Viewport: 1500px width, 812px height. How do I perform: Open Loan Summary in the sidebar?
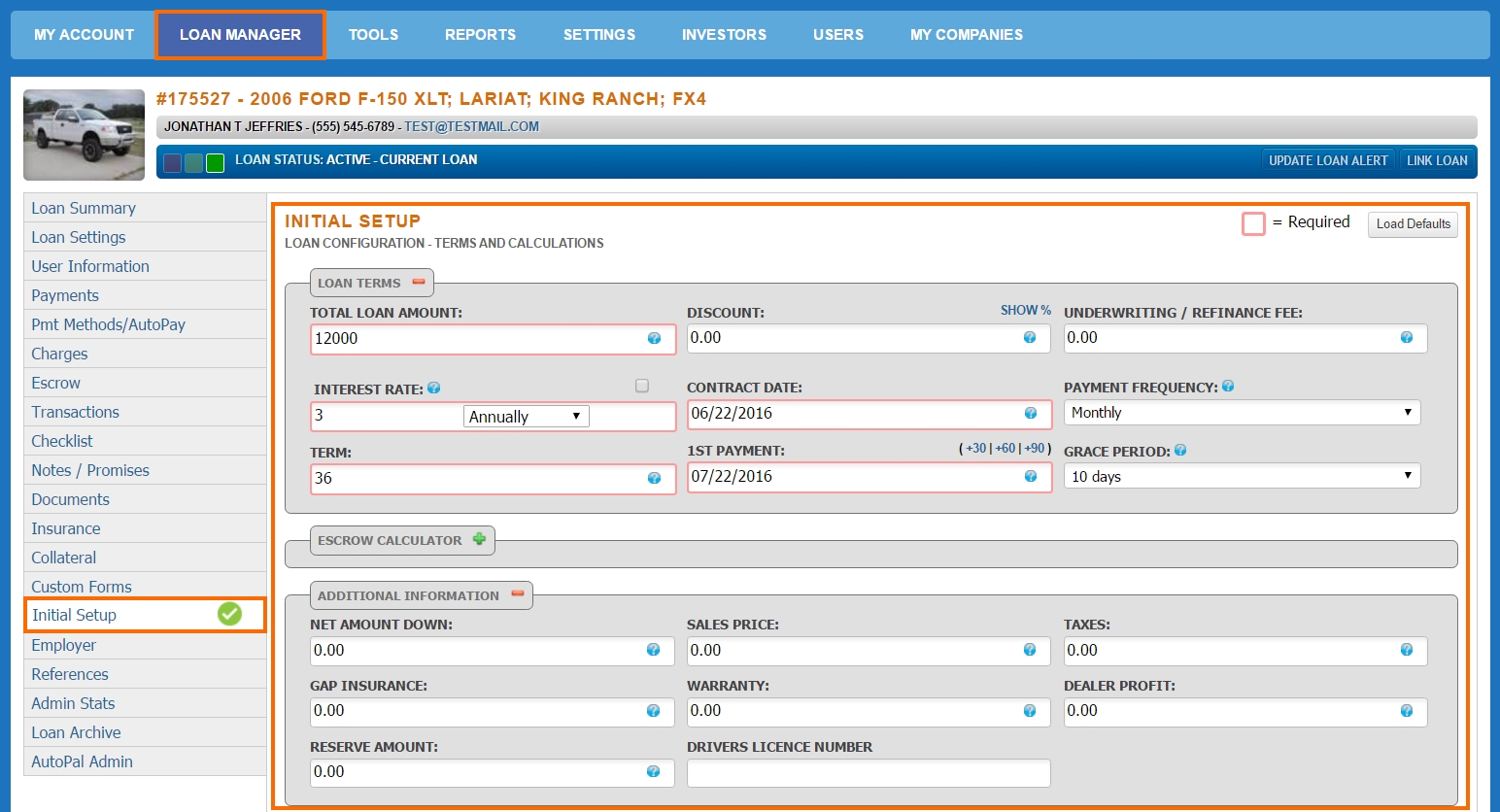point(145,208)
